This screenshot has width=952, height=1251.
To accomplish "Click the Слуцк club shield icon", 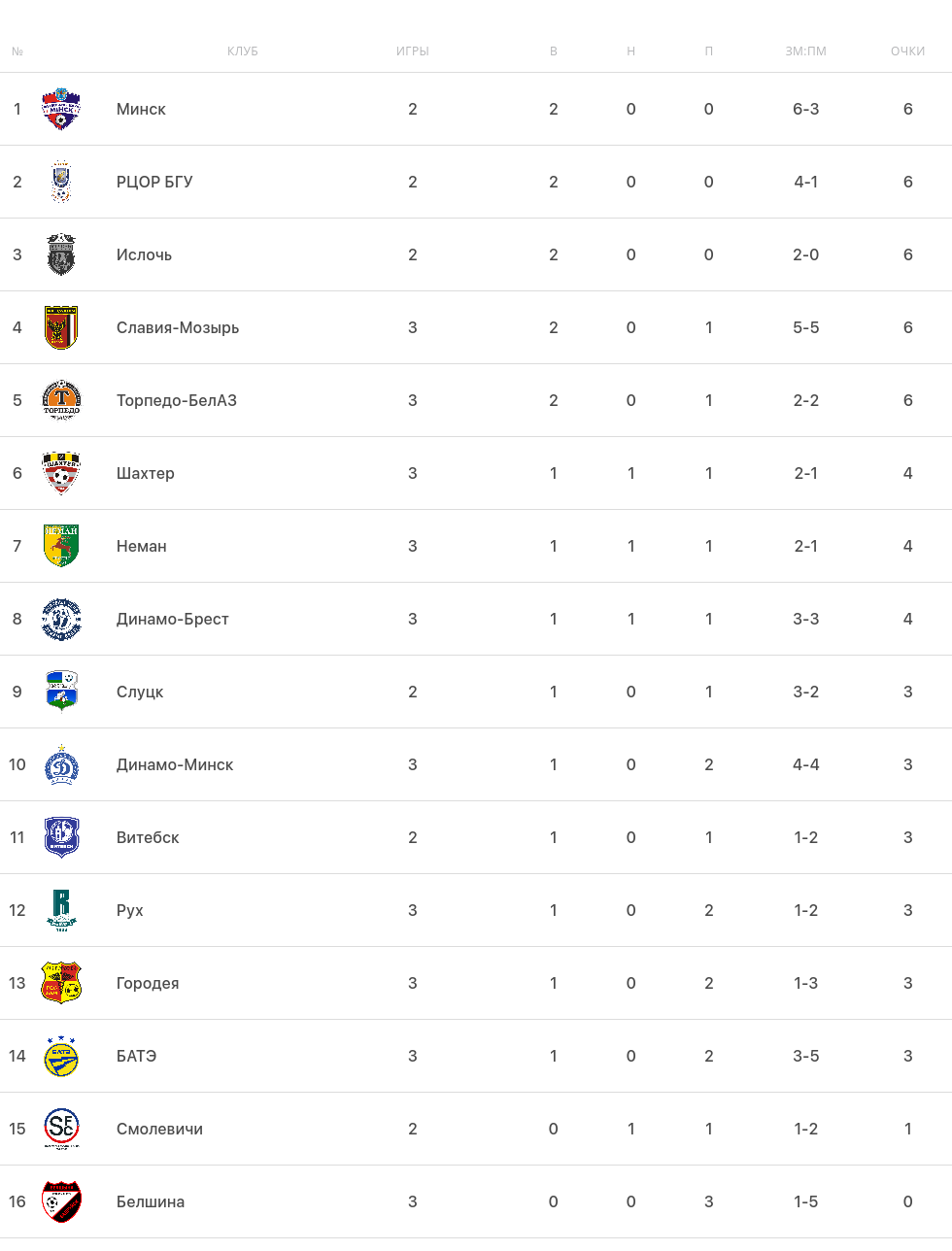I will [61, 692].
